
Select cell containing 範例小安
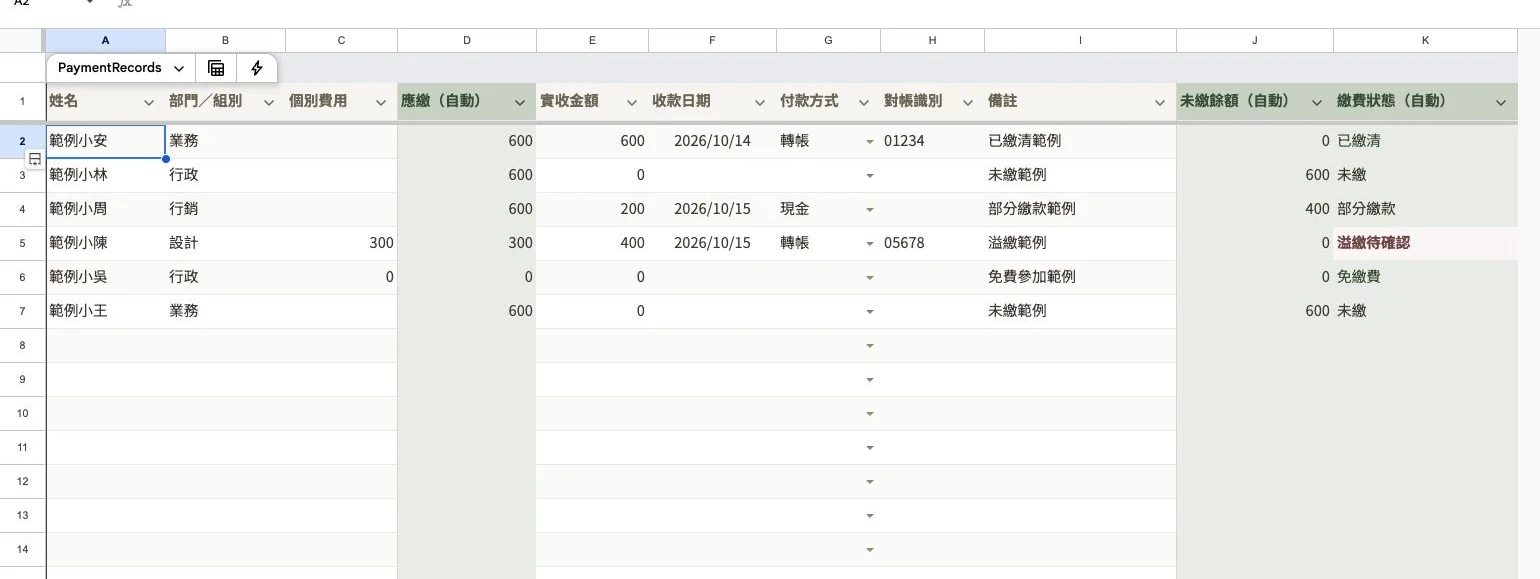tap(106, 142)
